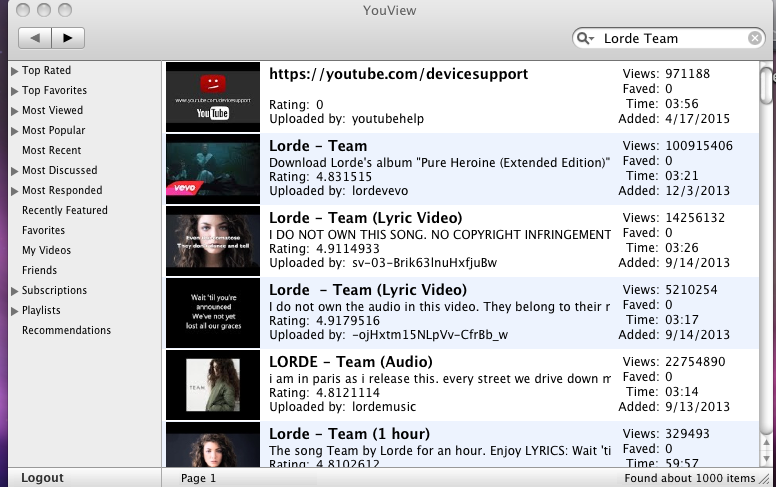Expand the Top Favorites category
The image size is (776, 487).
click(14, 91)
